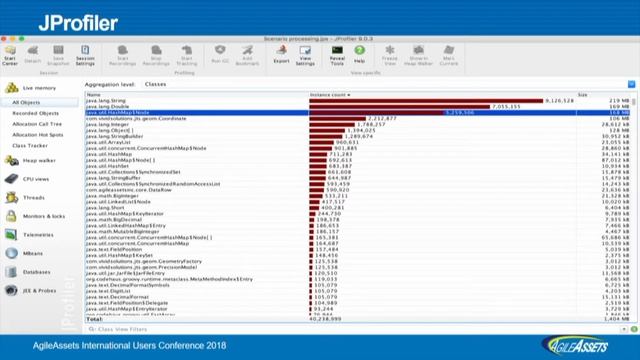Click the Add Bookmark toolbar icon
Image resolution: width=640 pixels, height=360 pixels.
click(247, 55)
